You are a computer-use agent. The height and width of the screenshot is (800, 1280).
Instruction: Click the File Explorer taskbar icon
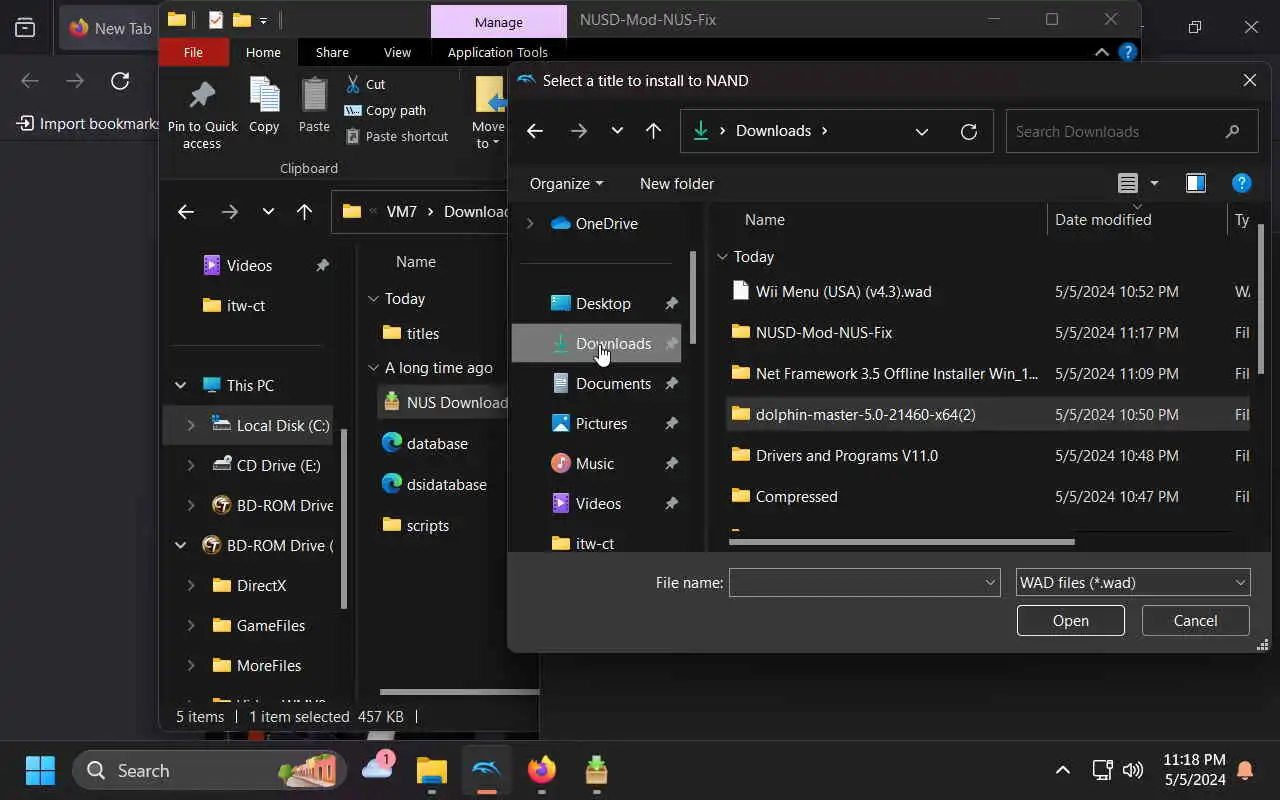432,770
